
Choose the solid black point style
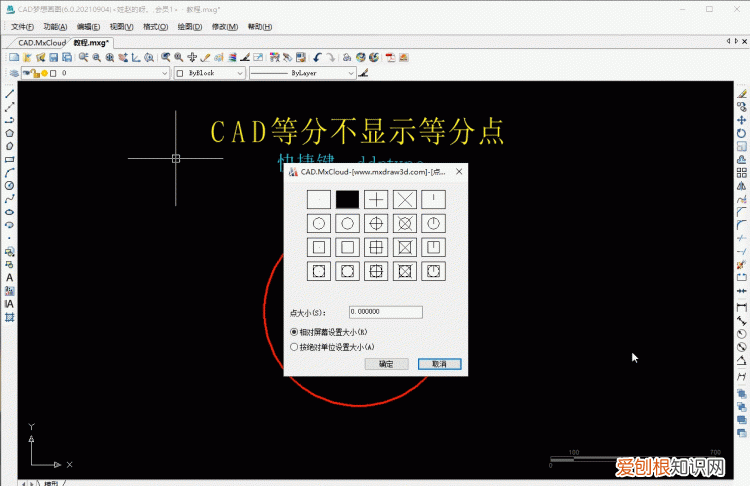(x=347, y=199)
